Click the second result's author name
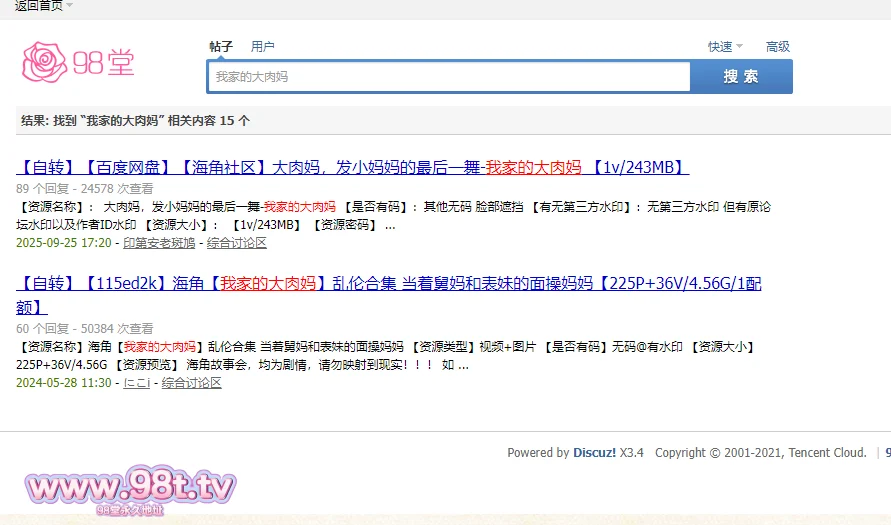Image resolution: width=891 pixels, height=525 pixels. click(x=137, y=383)
